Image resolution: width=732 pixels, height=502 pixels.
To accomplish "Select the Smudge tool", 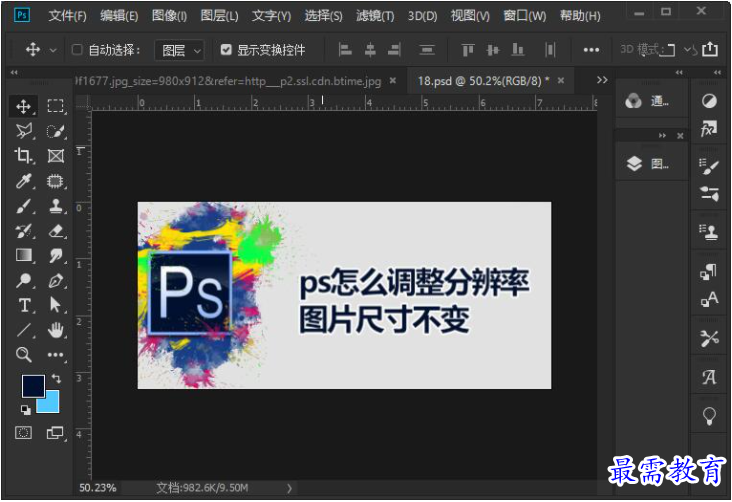I will tap(56, 255).
